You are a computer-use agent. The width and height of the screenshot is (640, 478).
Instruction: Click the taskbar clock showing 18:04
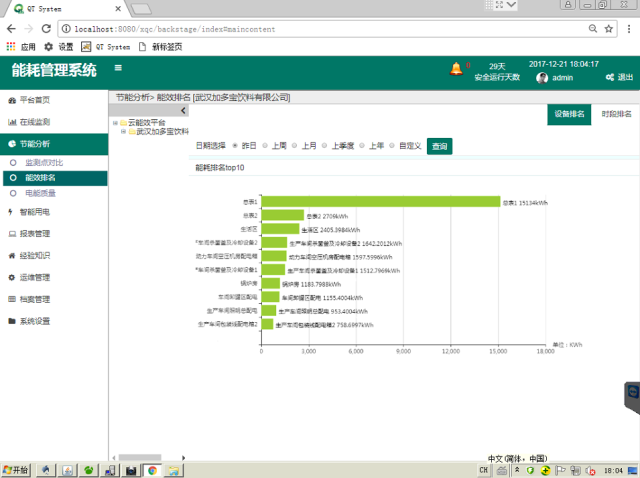point(613,471)
